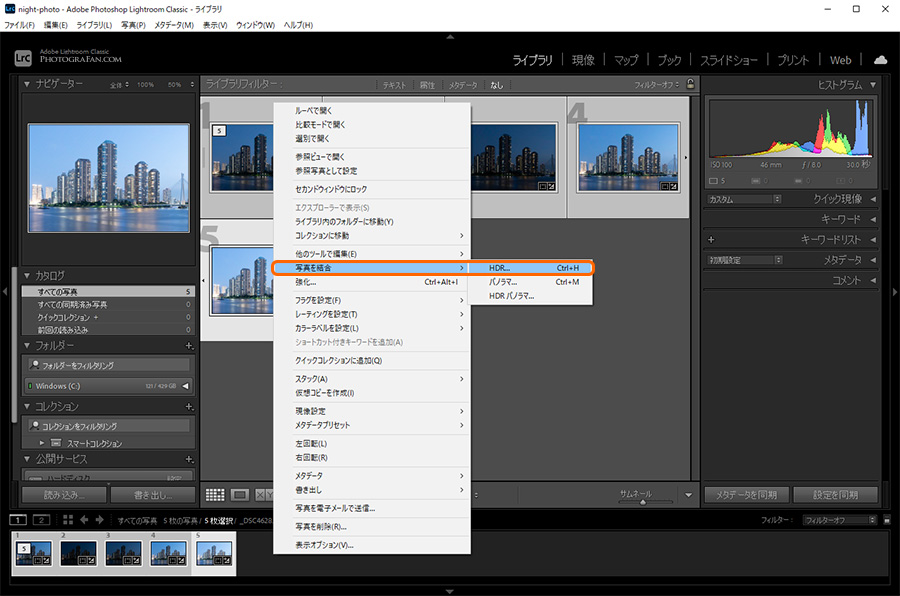Click the filmstrip grid shortcut icon

[68, 520]
